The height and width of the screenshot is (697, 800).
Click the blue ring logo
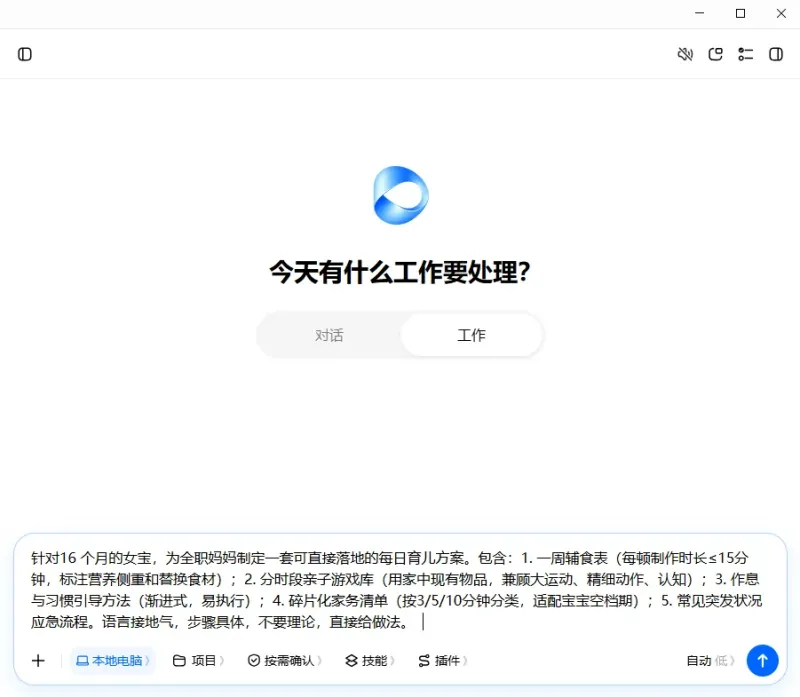click(401, 195)
